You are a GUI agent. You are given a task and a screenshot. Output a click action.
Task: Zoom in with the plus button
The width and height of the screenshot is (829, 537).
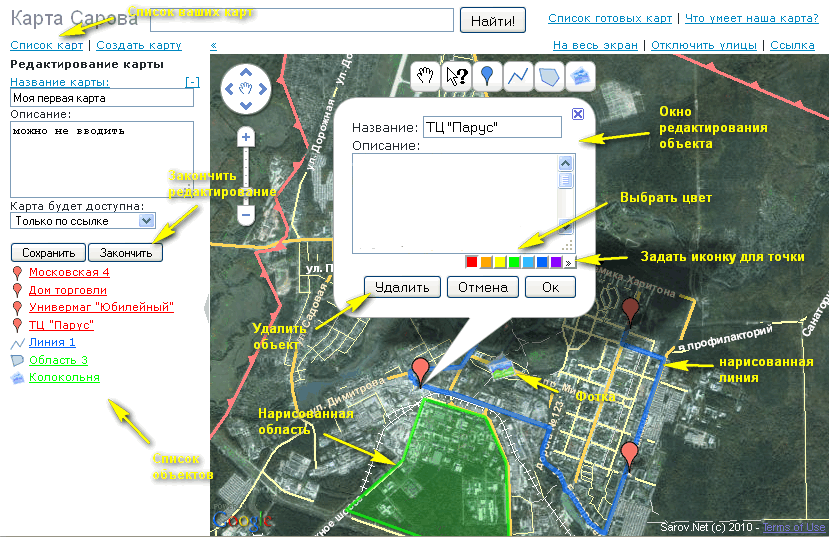(x=246, y=137)
